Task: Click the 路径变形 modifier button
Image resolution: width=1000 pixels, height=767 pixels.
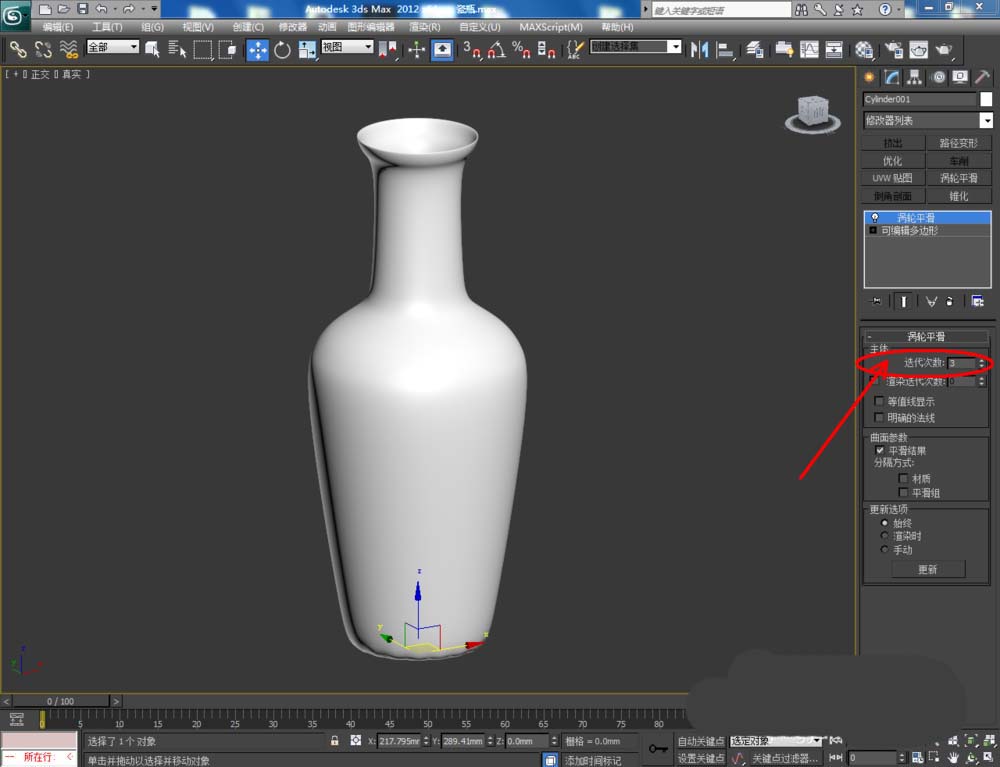Action: click(x=959, y=143)
